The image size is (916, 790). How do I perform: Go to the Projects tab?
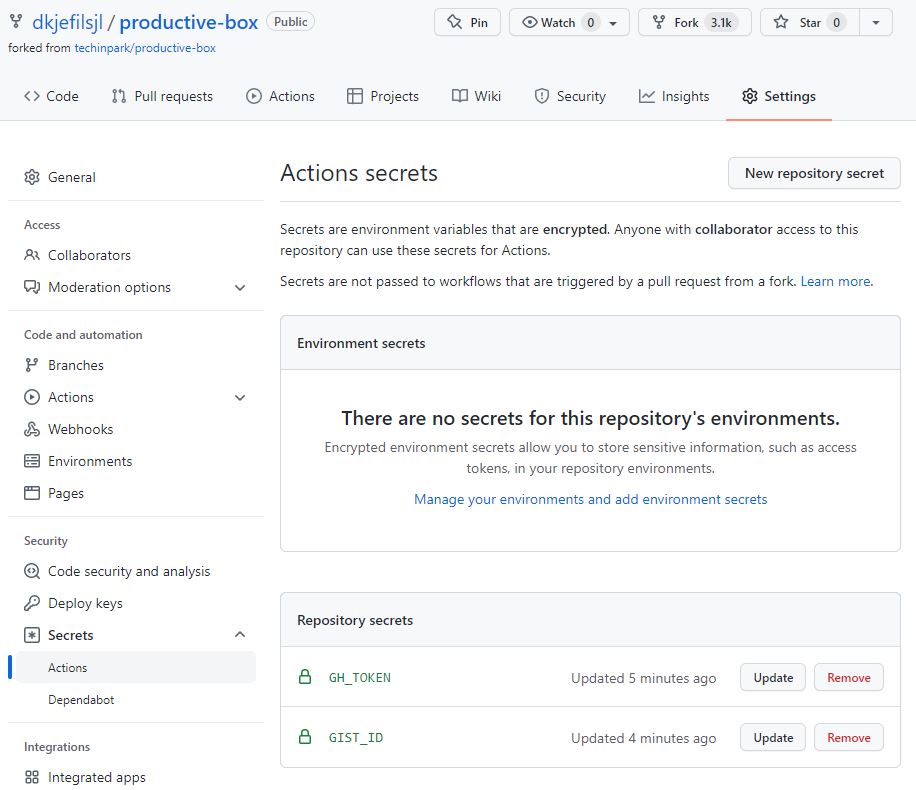tap(383, 96)
